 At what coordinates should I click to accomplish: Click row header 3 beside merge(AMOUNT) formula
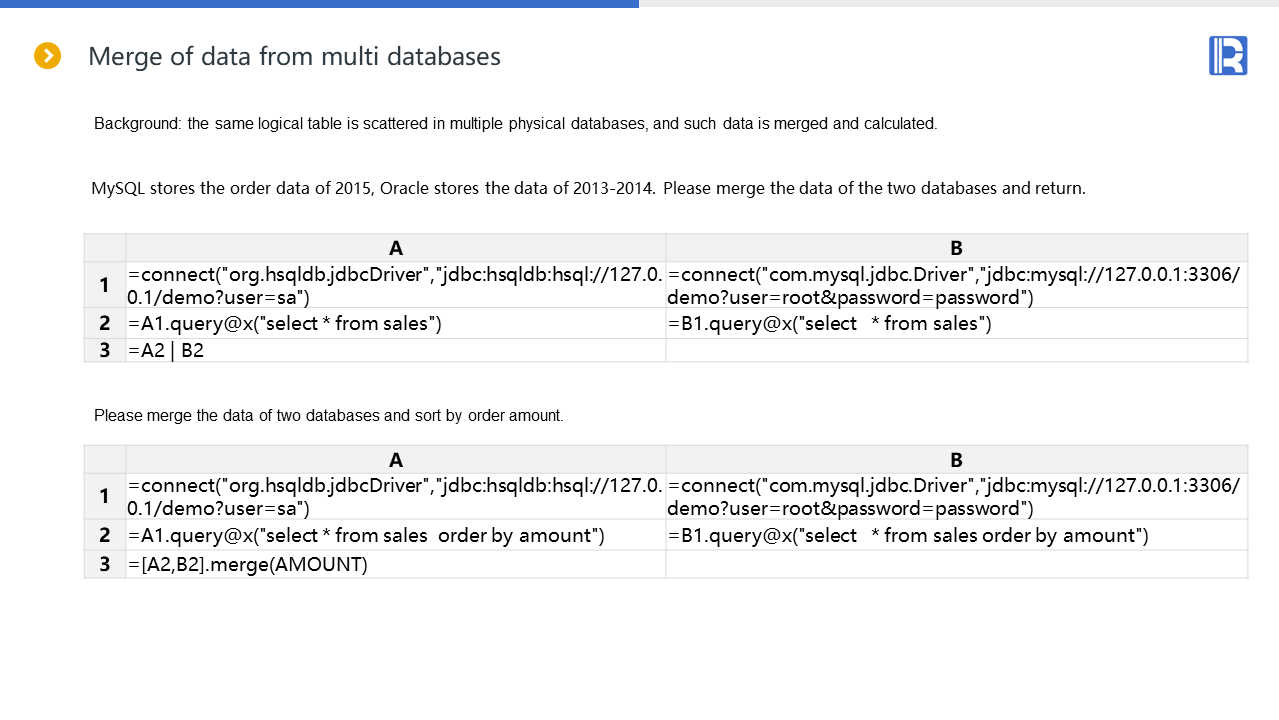105,565
